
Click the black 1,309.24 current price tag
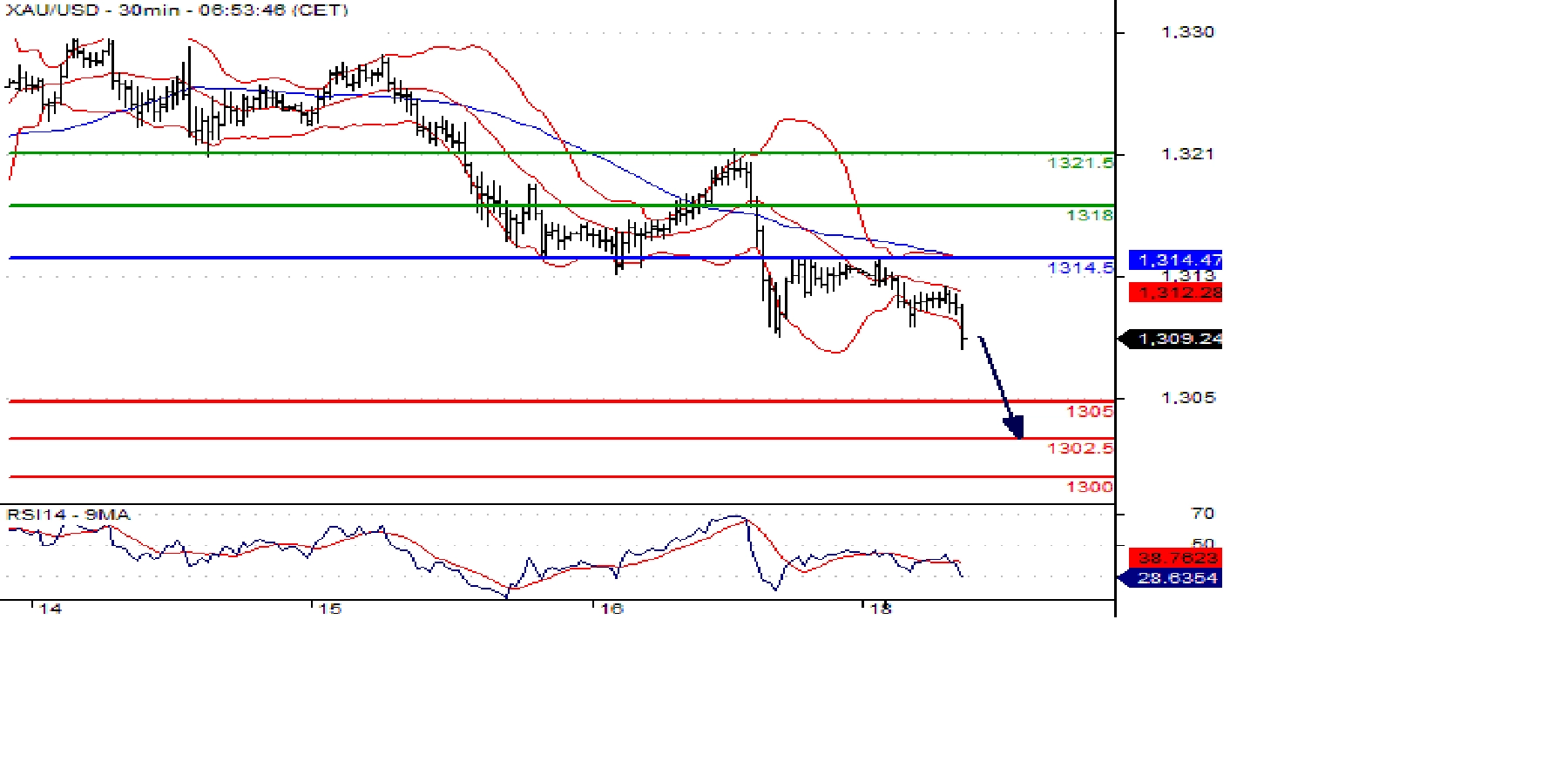click(1176, 339)
